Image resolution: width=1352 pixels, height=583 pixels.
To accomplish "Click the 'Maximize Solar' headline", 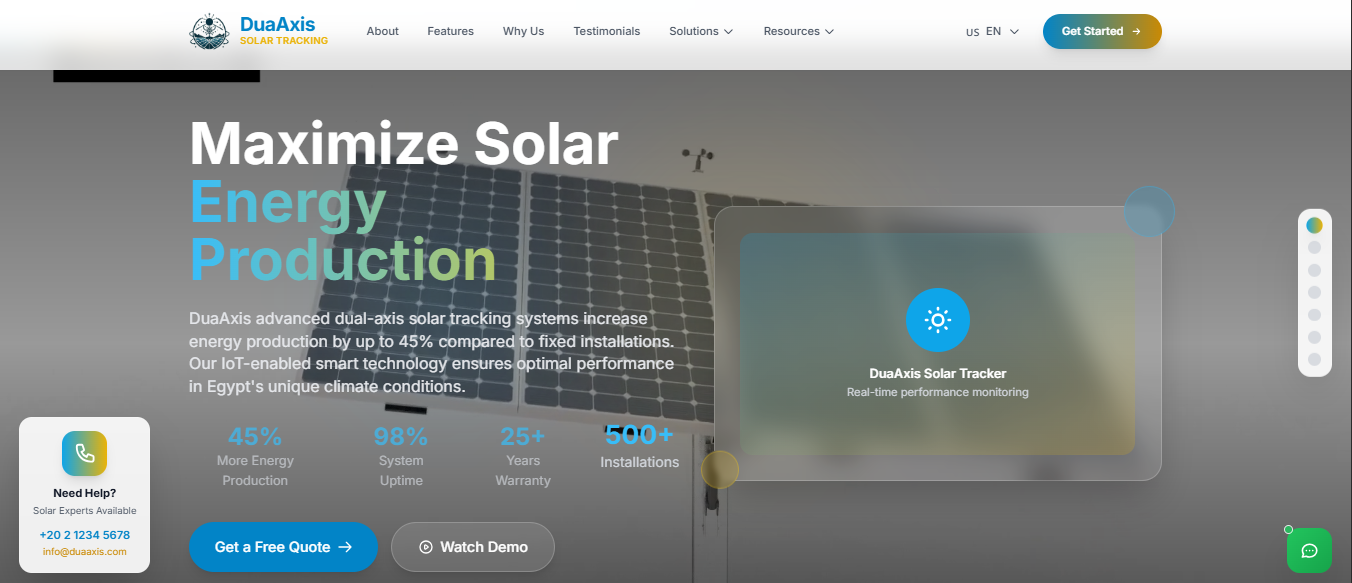I will coord(404,143).
